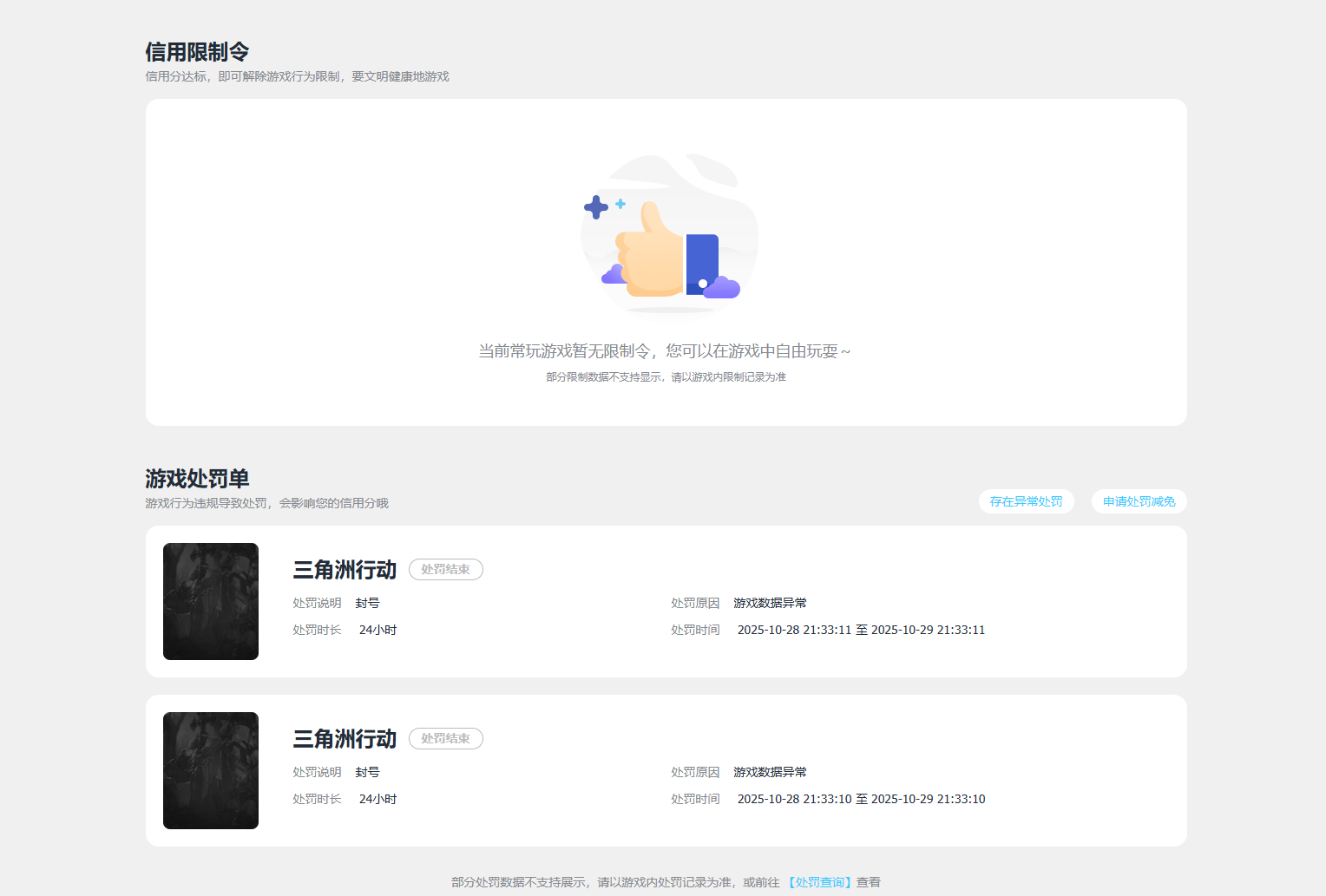Image resolution: width=1326 pixels, height=896 pixels.
Task: Click the first 游戏数据异常 penalty reason
Action: click(770, 603)
